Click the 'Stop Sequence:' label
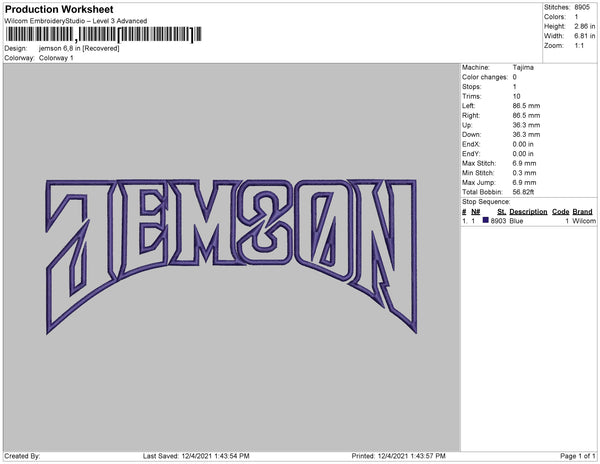600x464 pixels. tap(486, 202)
